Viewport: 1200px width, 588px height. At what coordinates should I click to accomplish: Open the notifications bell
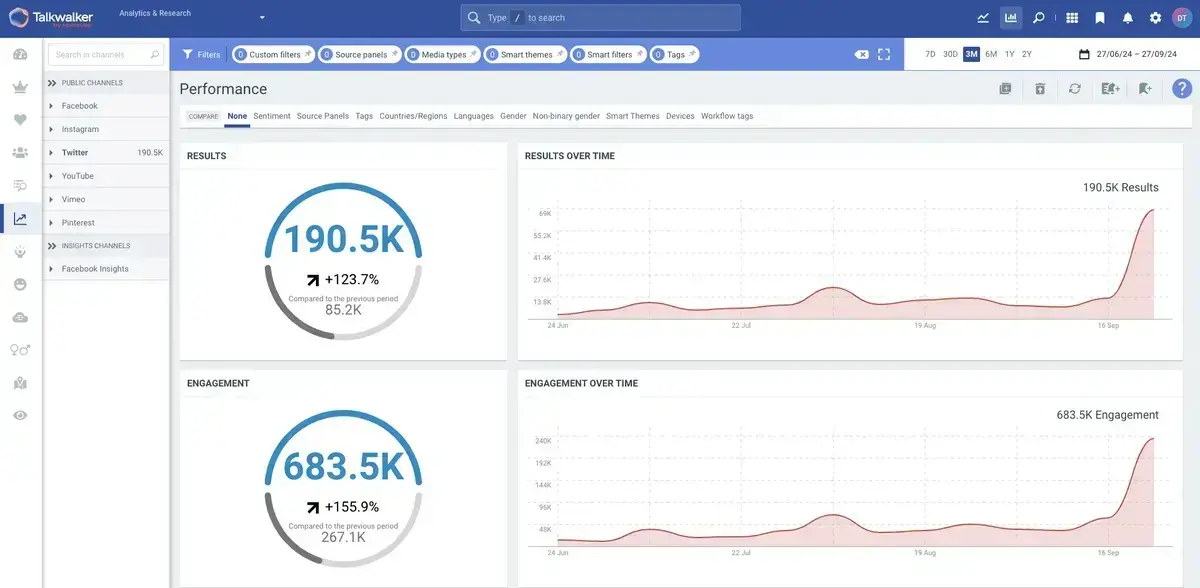pos(1128,18)
